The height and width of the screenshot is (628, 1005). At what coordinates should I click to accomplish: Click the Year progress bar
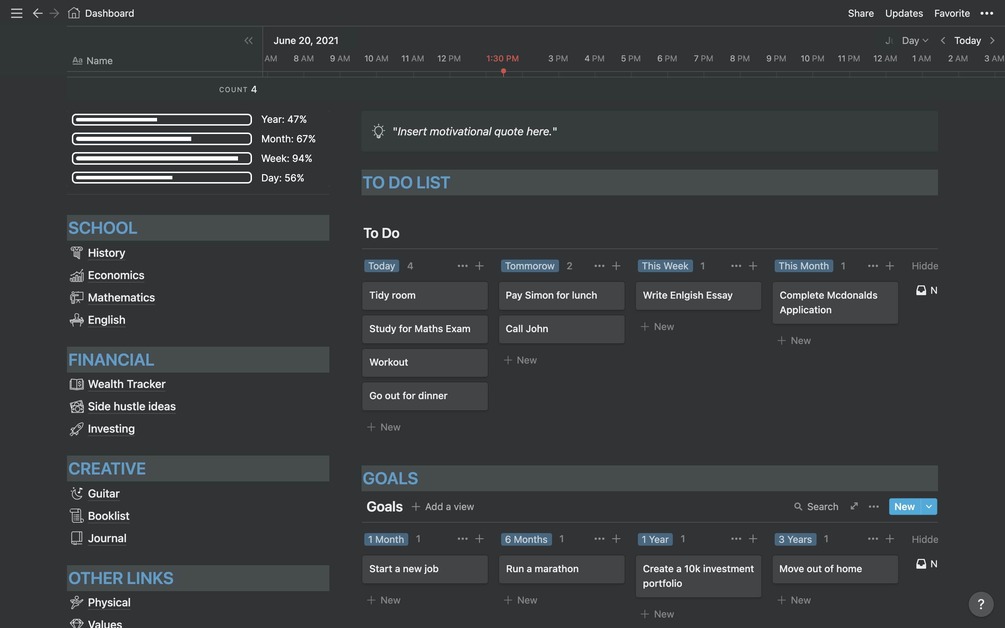[161, 120]
